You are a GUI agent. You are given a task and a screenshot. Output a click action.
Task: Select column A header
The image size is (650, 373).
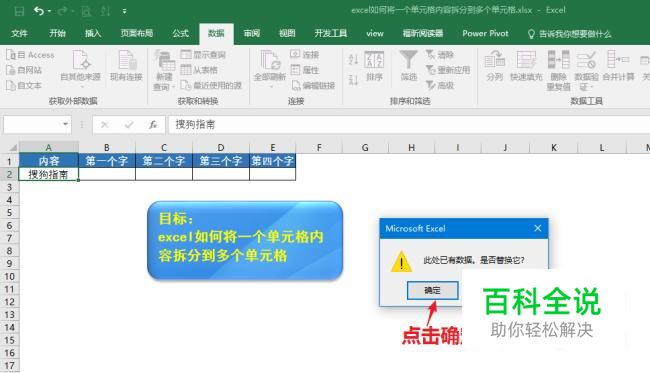tap(49, 148)
